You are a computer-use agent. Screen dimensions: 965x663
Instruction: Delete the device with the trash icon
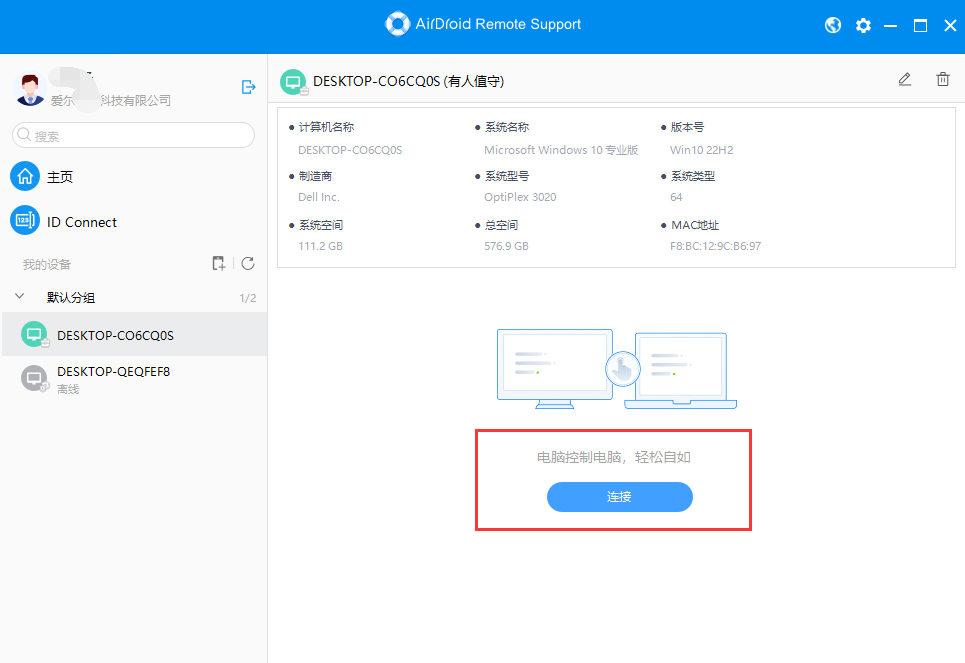tap(942, 79)
